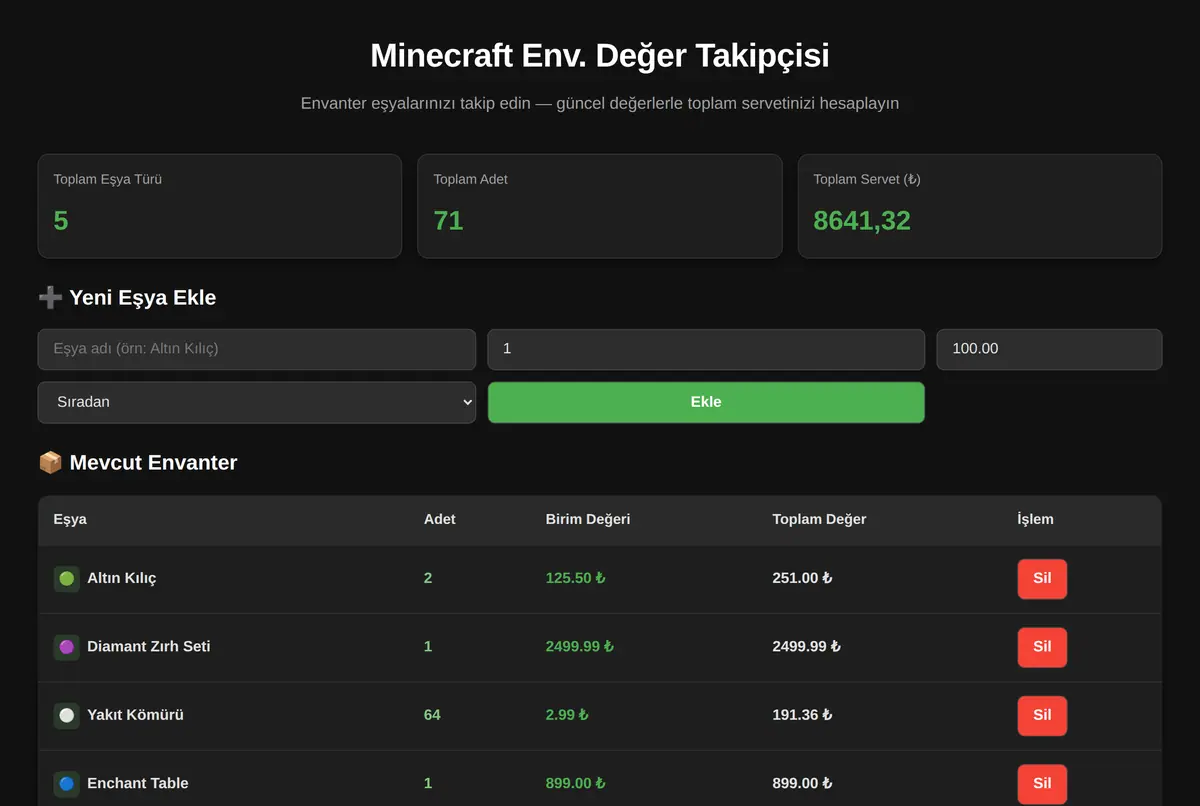Click the Toplam Adet value 71
Image resolution: width=1200 pixels, height=806 pixels.
tap(448, 221)
